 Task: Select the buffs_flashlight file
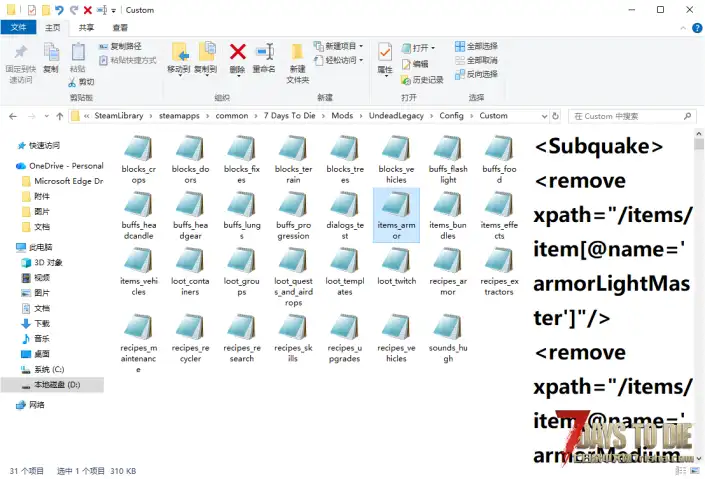point(448,160)
